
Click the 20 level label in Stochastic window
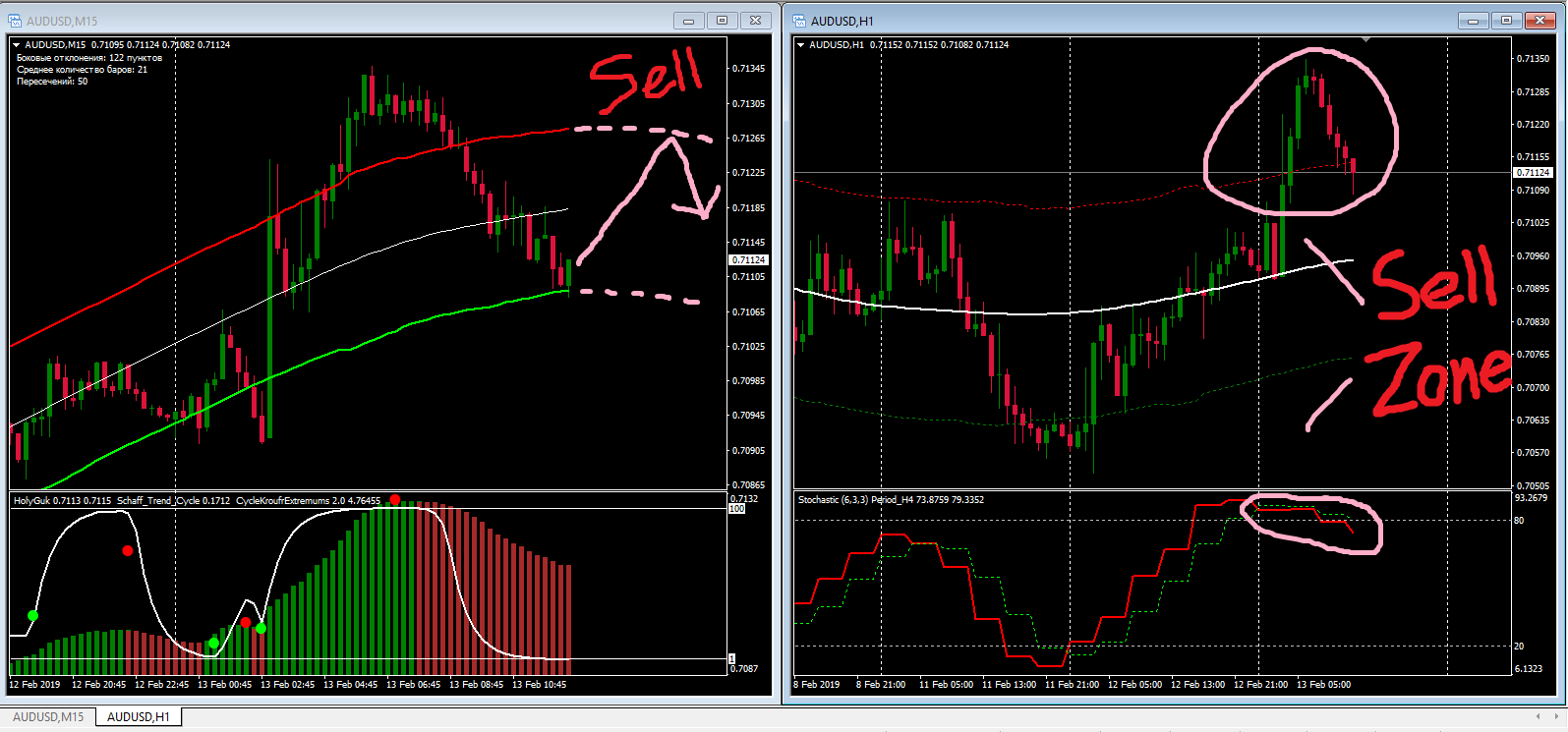point(1519,647)
